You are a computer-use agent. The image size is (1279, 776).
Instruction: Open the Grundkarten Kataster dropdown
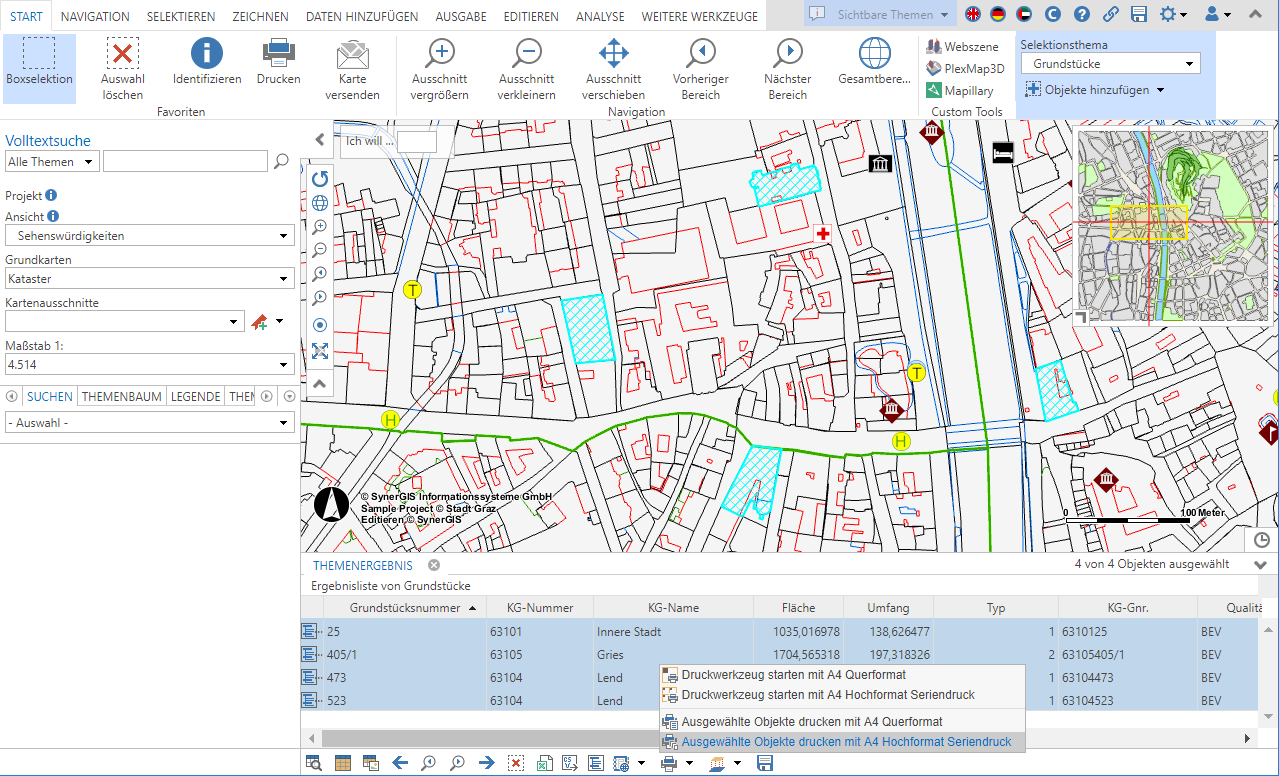point(149,279)
